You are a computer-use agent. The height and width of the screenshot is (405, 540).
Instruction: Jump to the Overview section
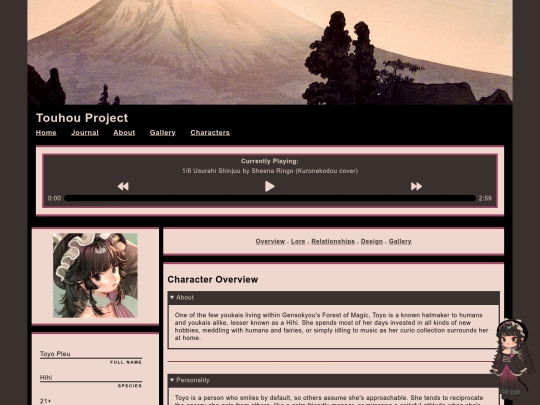pyautogui.click(x=270, y=241)
